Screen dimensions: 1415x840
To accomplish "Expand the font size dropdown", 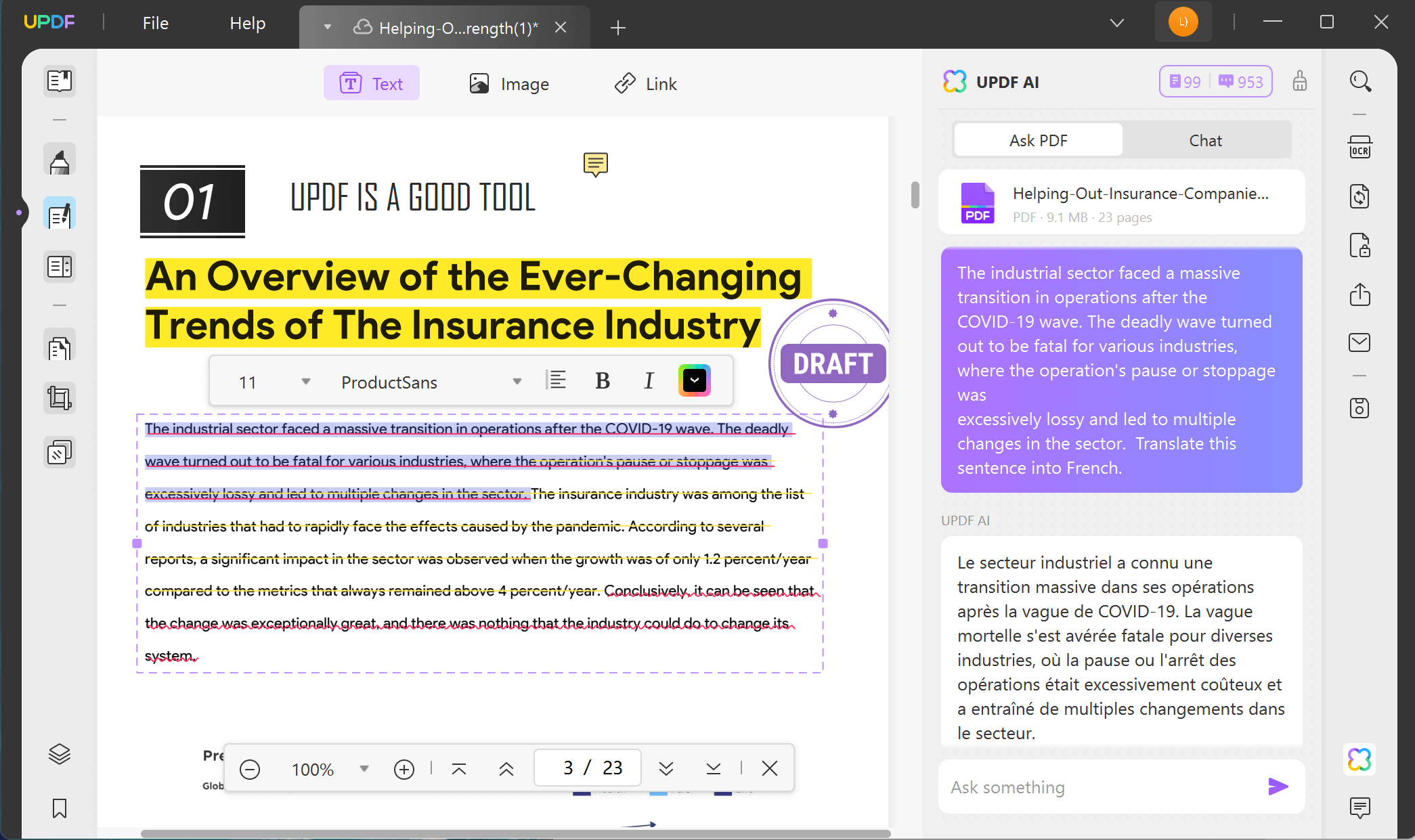I will coord(305,382).
